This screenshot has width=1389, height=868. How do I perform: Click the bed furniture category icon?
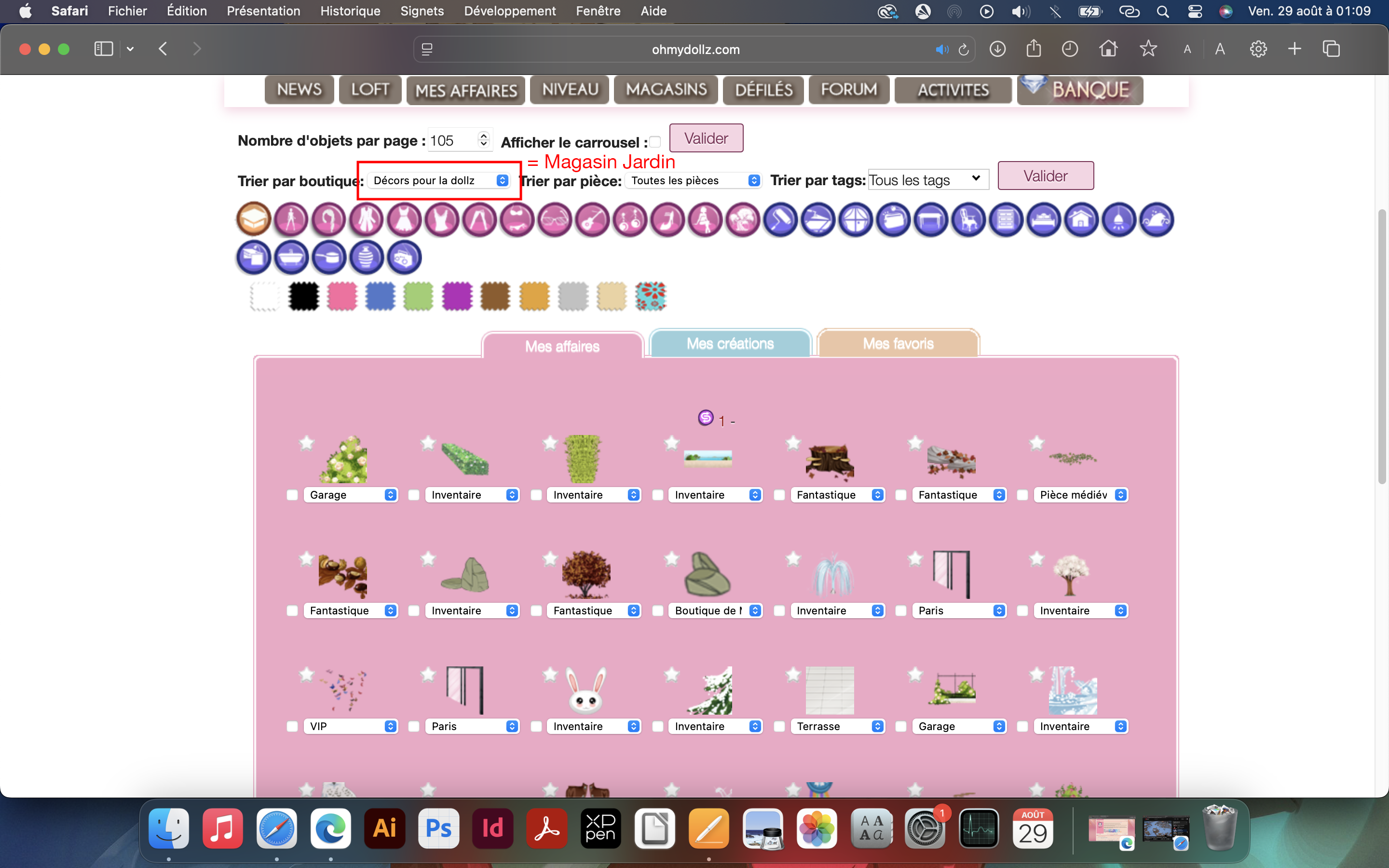(1044, 220)
